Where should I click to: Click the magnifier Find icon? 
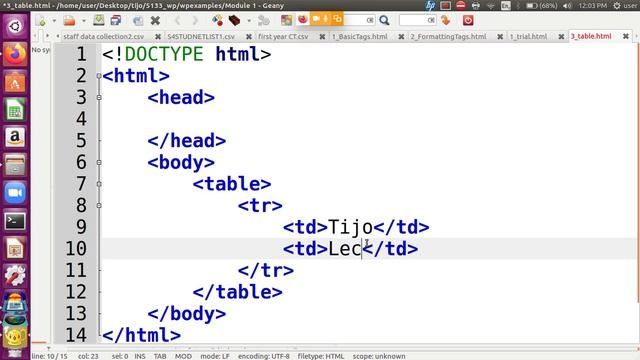[384, 20]
